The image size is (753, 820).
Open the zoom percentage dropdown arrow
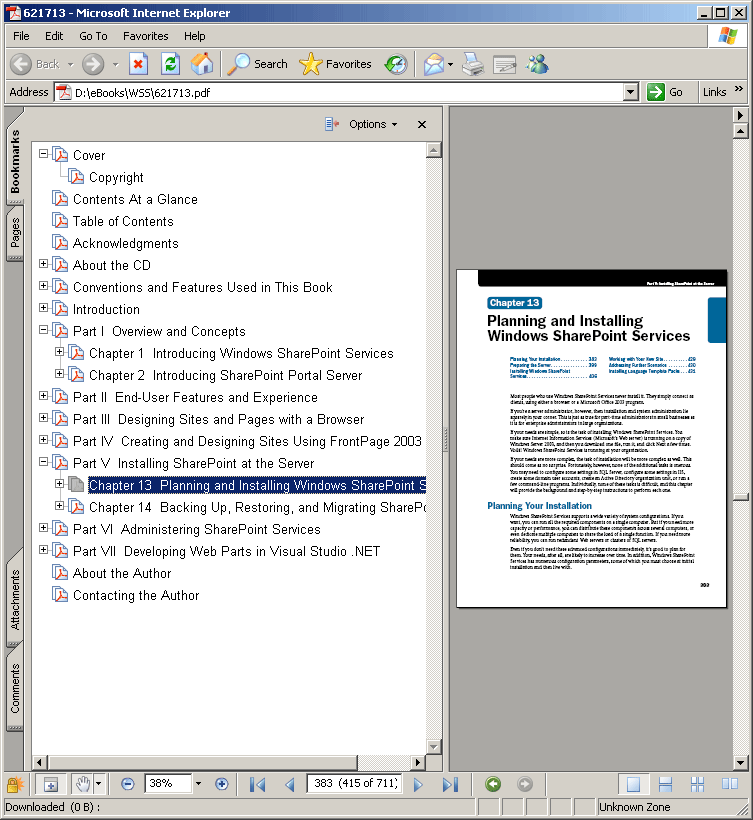[x=198, y=784]
